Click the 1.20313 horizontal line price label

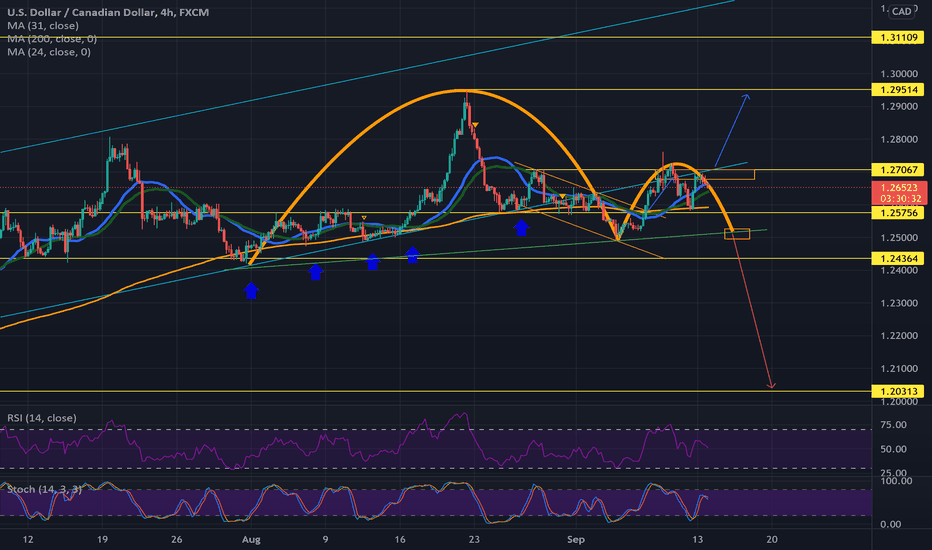coord(898,391)
